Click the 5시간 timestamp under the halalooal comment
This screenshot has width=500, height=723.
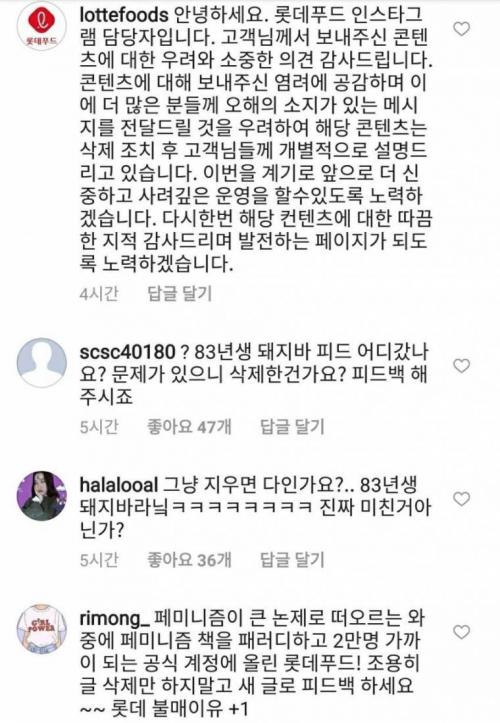pyautogui.click(x=99, y=560)
